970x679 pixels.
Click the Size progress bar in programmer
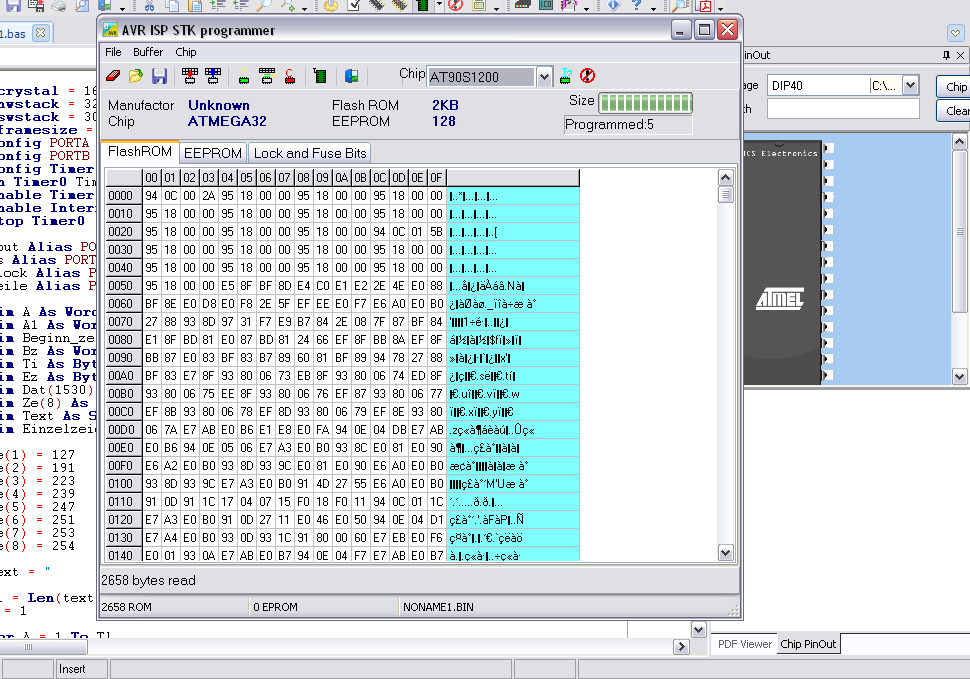645,103
